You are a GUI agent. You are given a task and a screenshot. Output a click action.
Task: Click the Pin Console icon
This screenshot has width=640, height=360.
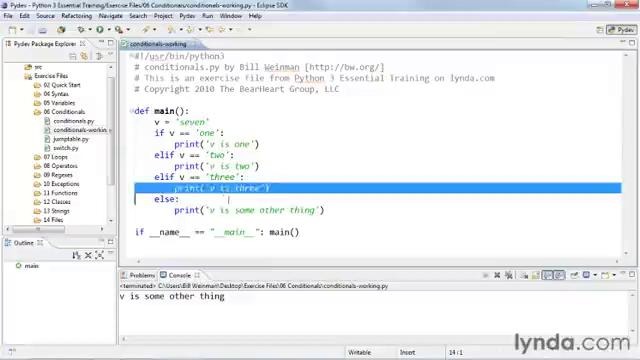(x=574, y=275)
